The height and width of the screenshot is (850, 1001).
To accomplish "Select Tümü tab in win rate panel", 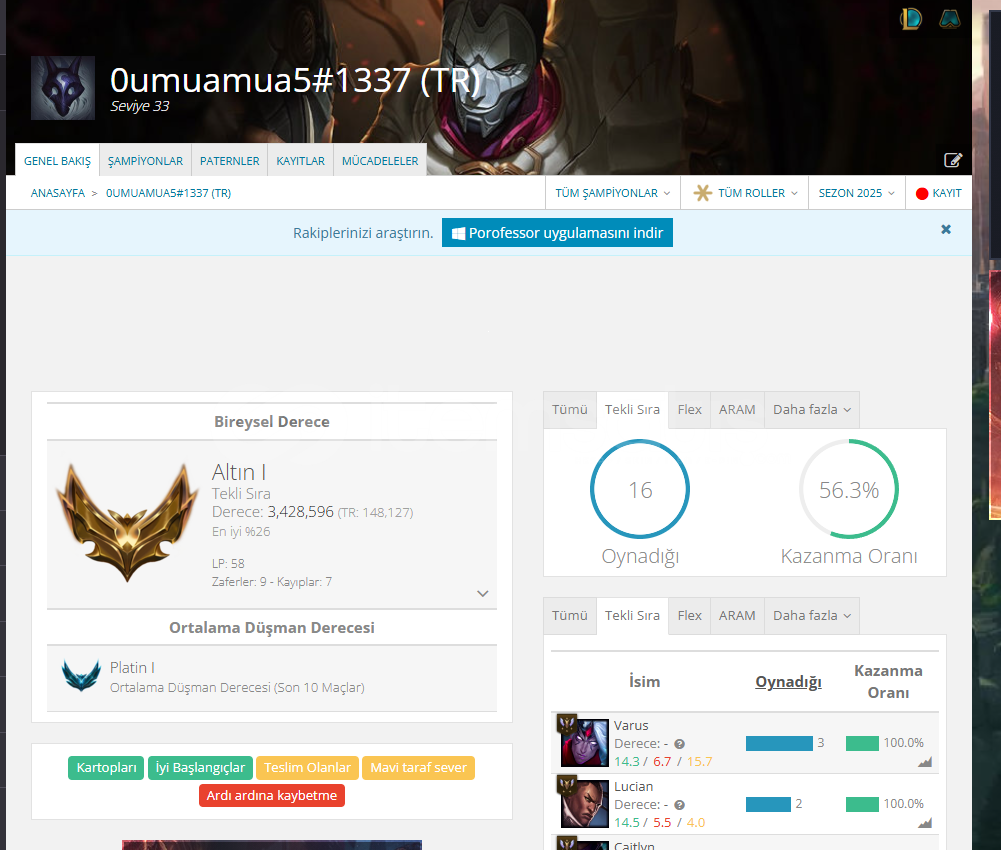I will [x=569, y=409].
